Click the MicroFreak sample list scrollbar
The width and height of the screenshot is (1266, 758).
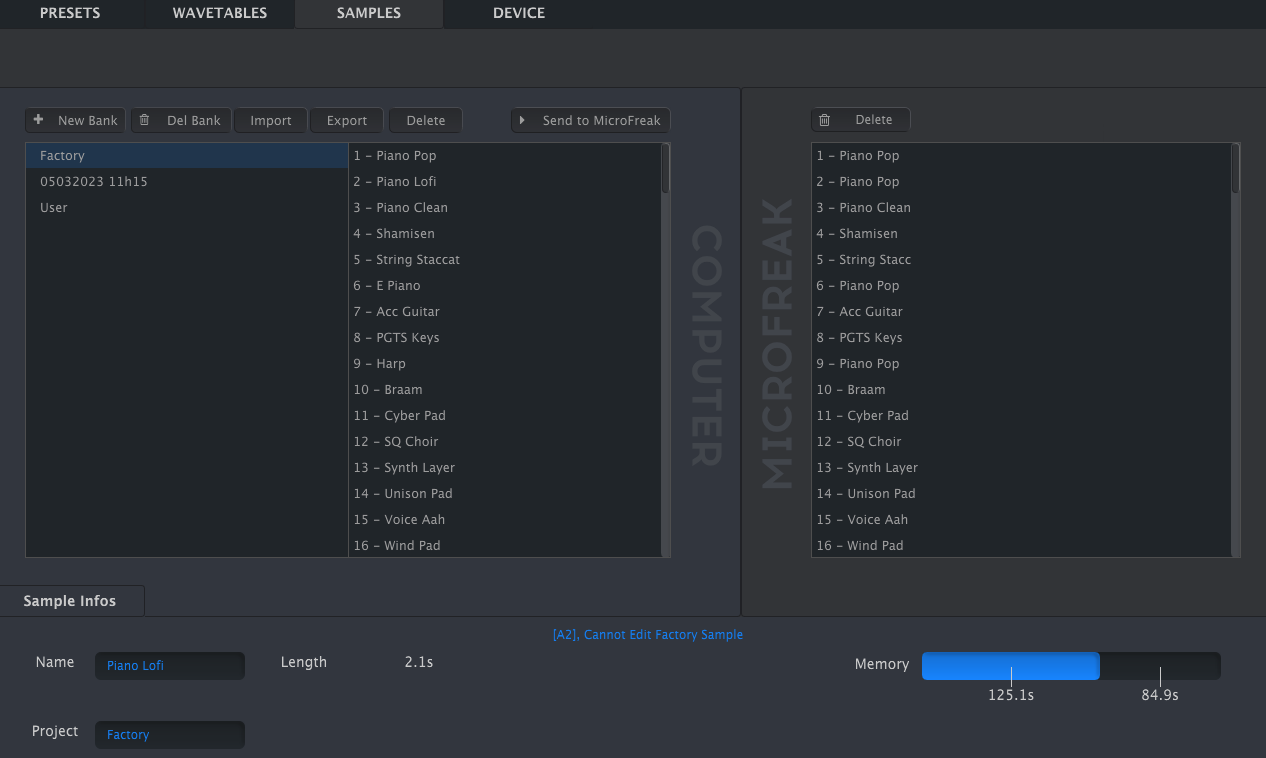(x=1236, y=168)
